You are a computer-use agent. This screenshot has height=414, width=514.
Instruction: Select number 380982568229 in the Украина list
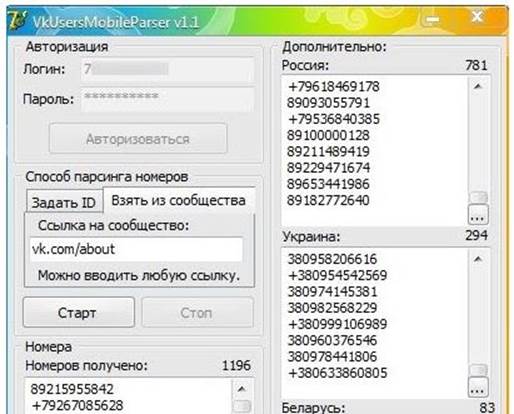point(332,308)
